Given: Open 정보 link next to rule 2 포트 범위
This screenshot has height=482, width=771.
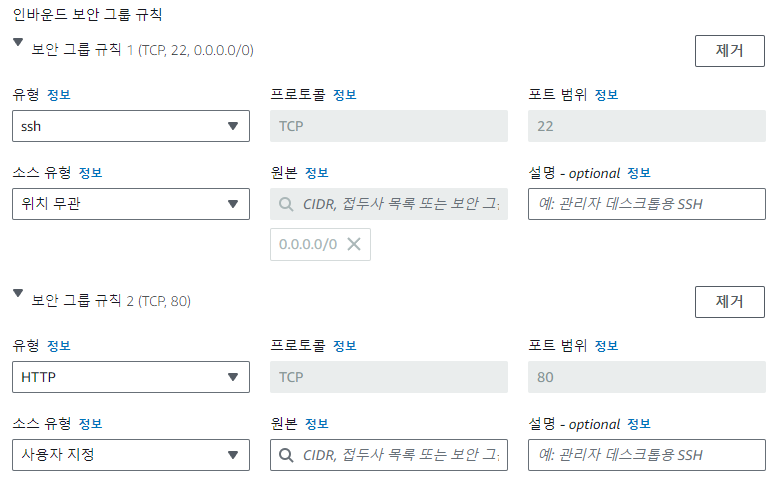Looking at the screenshot, I should pos(606,345).
